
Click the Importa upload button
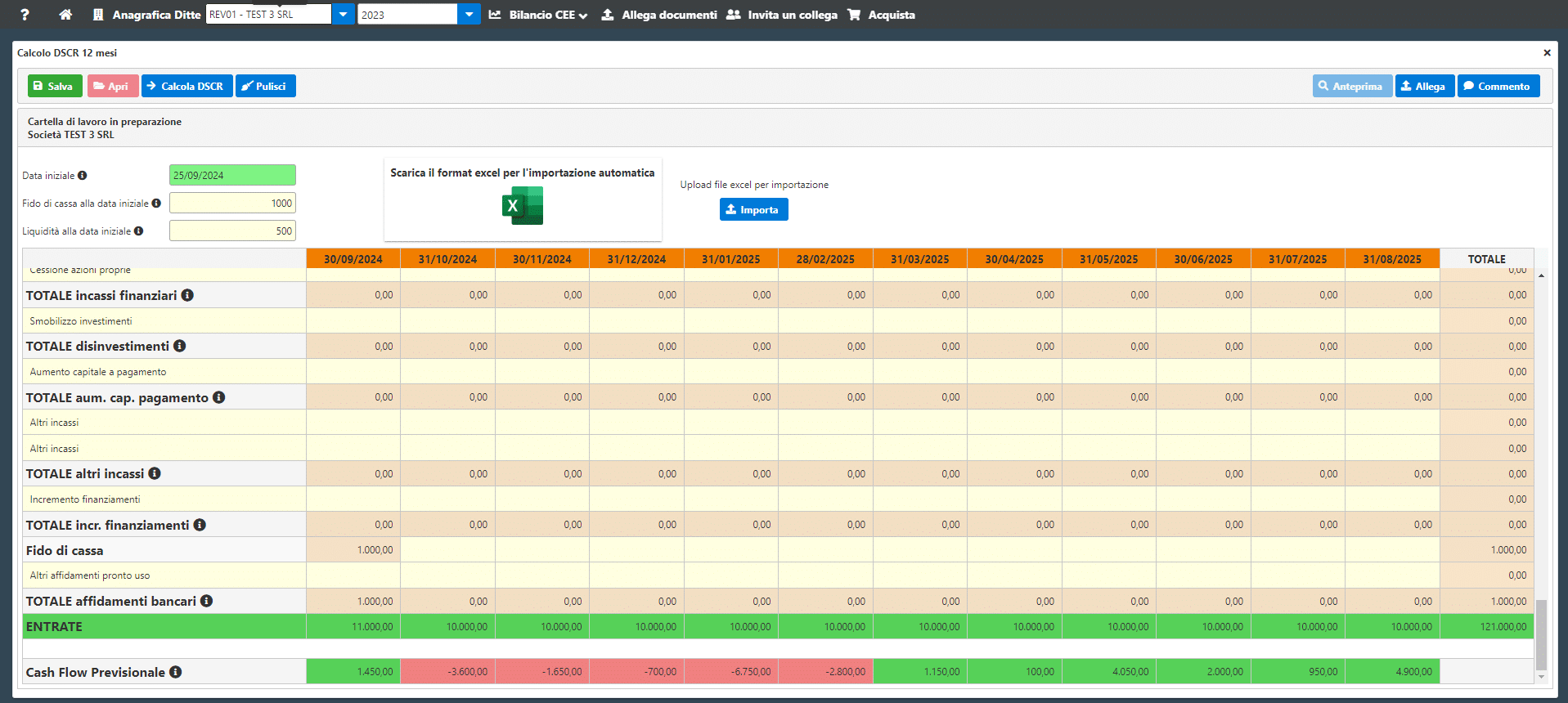click(x=754, y=209)
